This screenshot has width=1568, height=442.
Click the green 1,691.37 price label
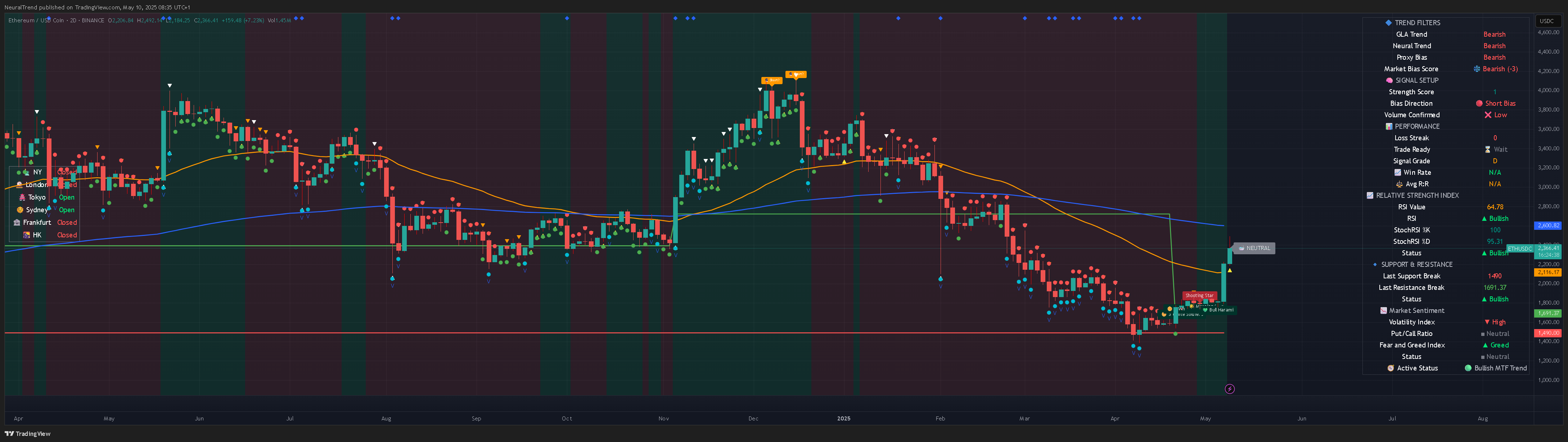[1548, 314]
